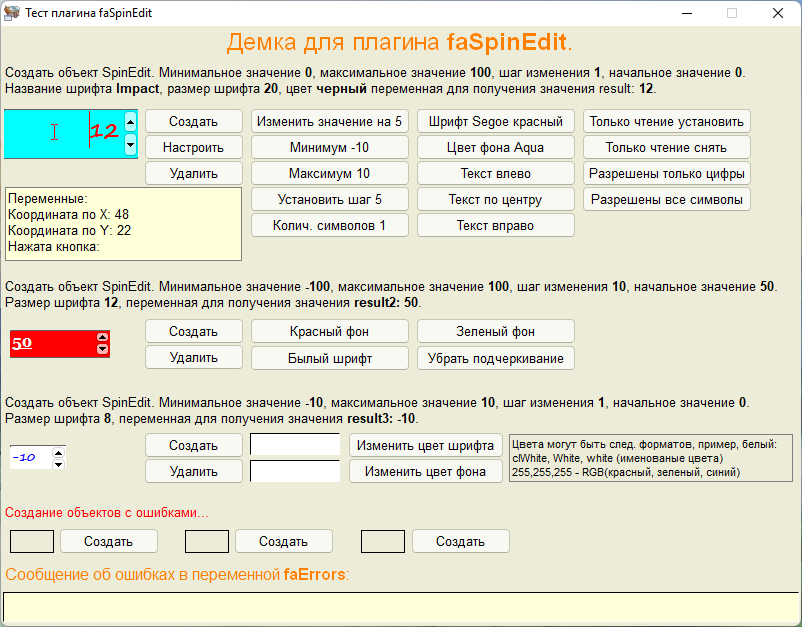This screenshot has height=627, width=802.
Task: Click the input field beside Изменить цвет шрифта
Action: tap(295, 445)
